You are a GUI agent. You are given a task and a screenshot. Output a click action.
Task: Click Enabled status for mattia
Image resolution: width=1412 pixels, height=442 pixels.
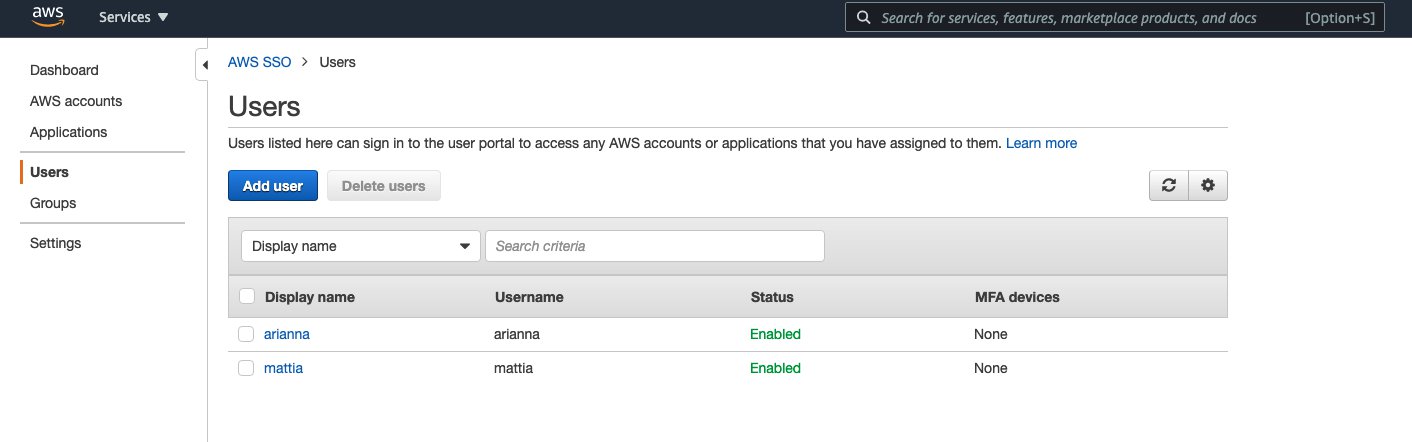coord(775,368)
